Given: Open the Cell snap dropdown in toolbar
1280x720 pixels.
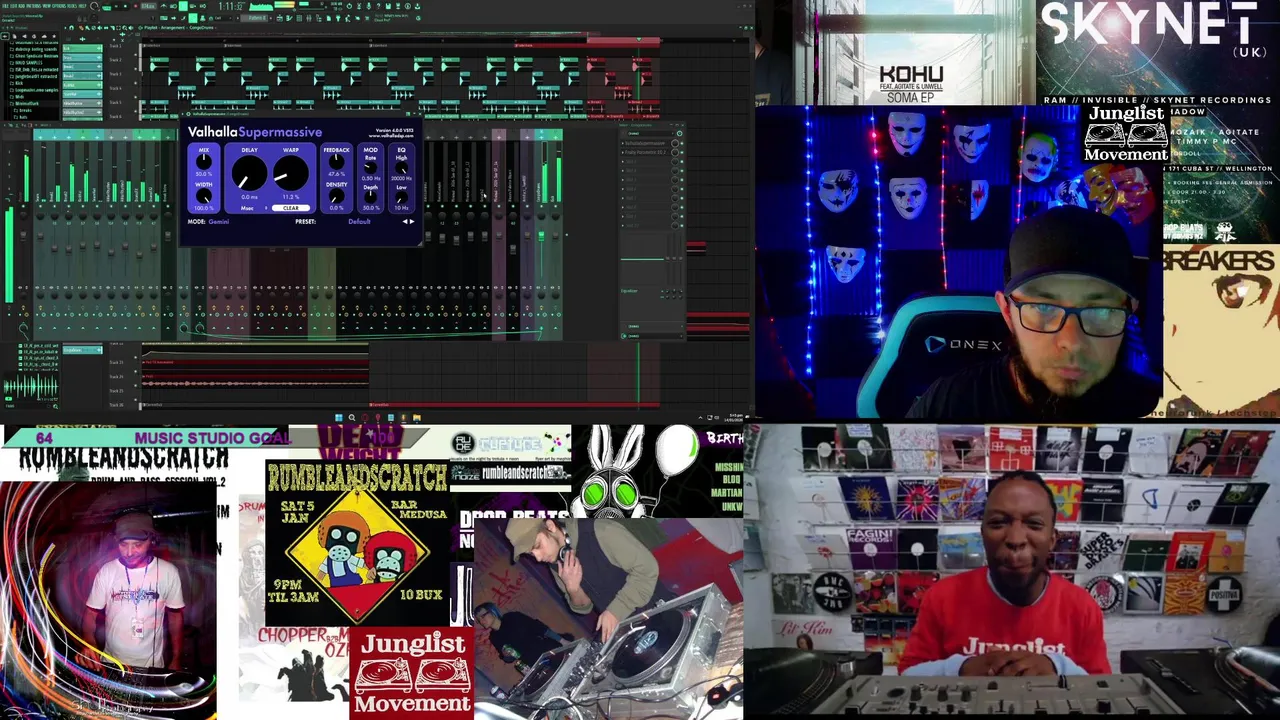Looking at the screenshot, I should [221, 18].
